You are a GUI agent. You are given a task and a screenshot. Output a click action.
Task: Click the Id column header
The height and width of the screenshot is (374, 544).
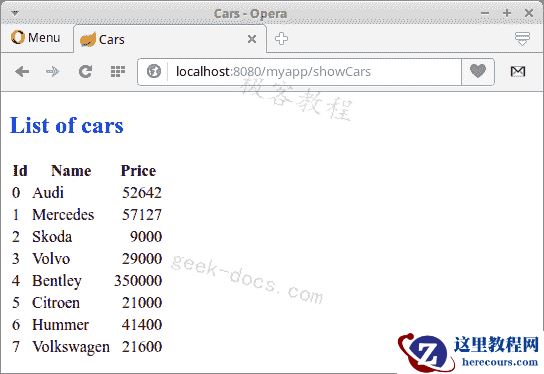(x=20, y=170)
